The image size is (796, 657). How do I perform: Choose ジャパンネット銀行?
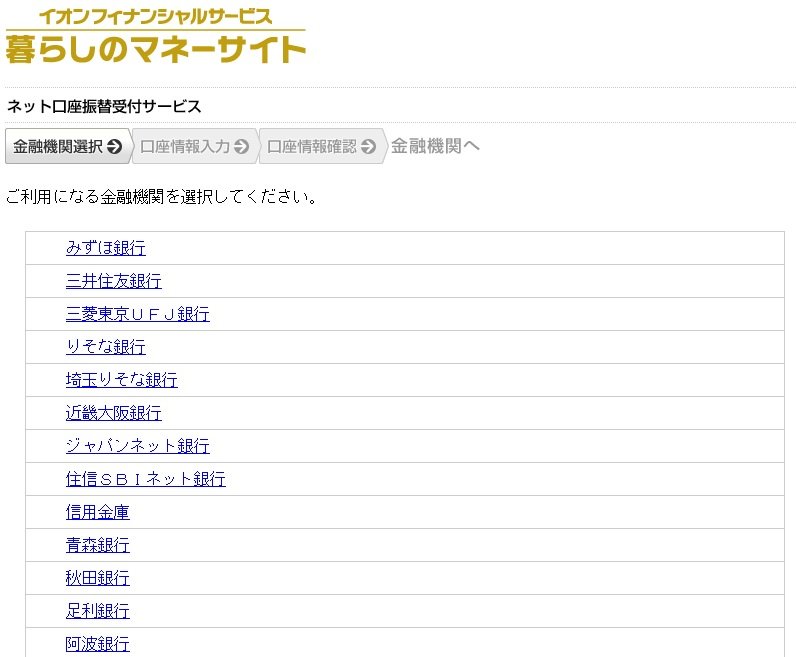(x=138, y=446)
